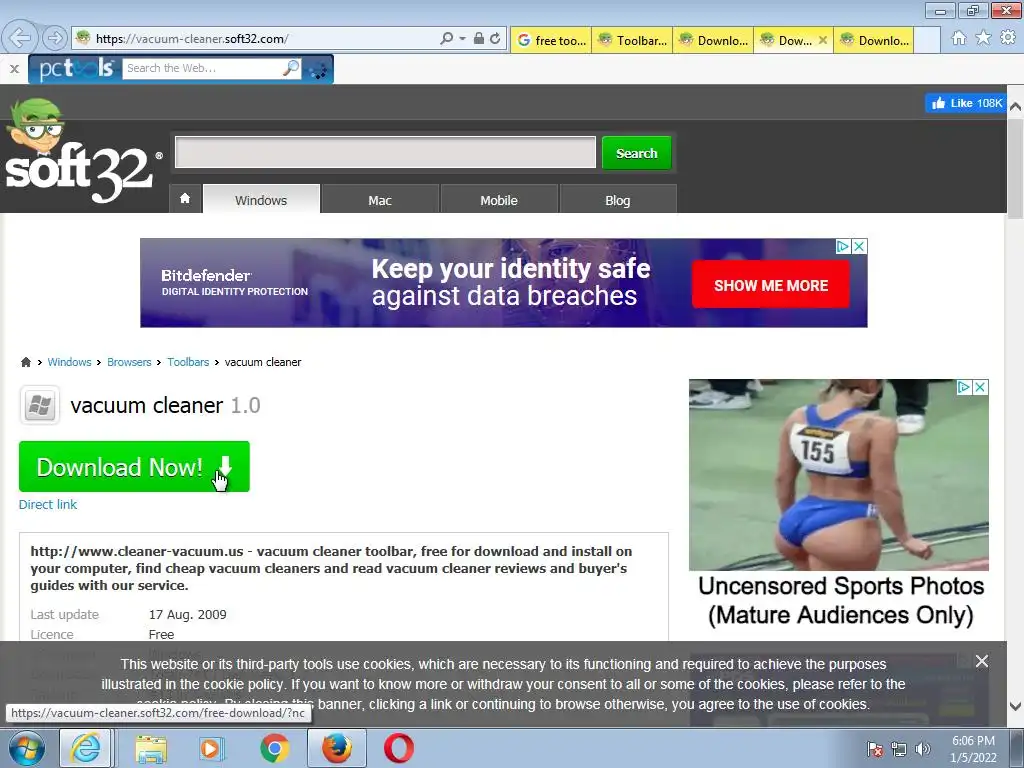Open a new blank tab

tap(927, 40)
